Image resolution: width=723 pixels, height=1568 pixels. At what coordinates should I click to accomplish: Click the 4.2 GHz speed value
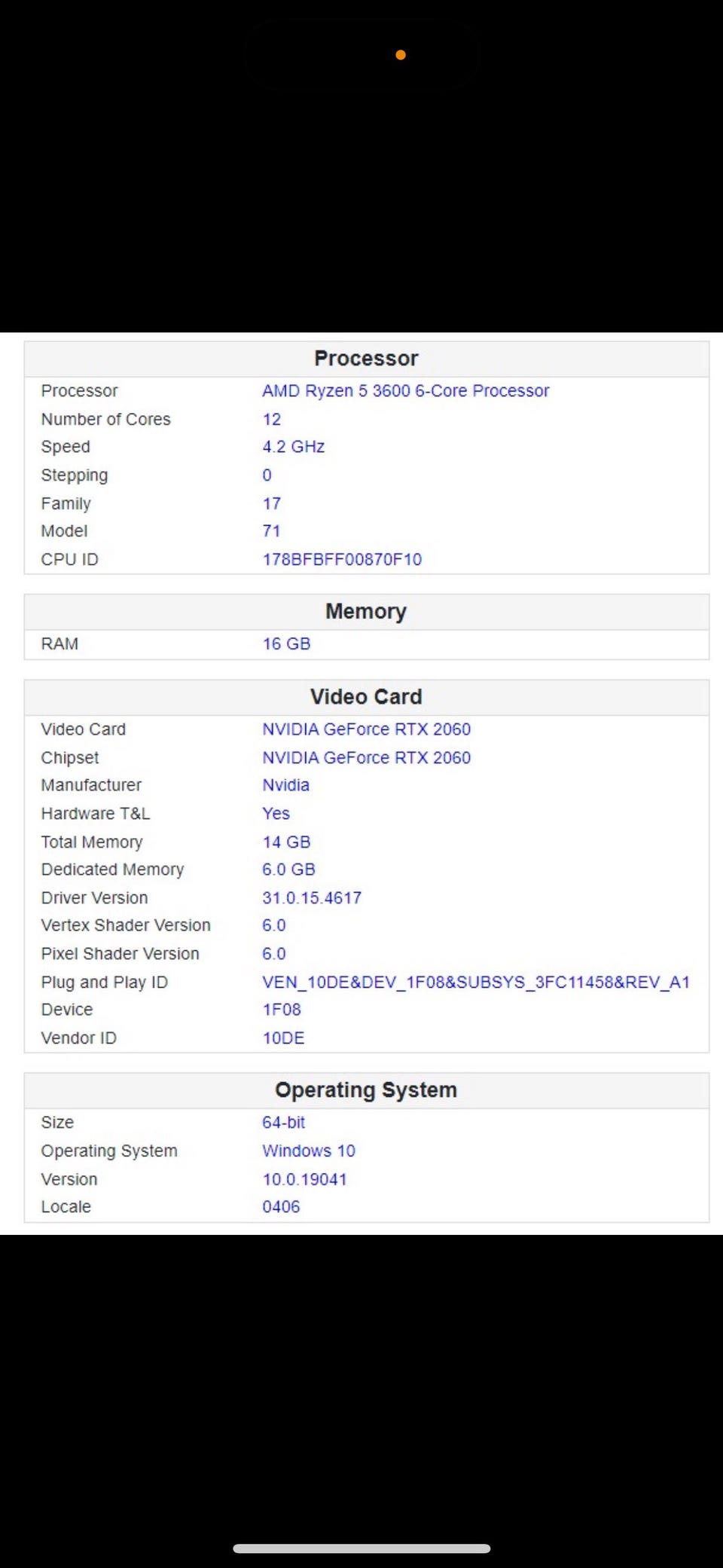tap(294, 447)
